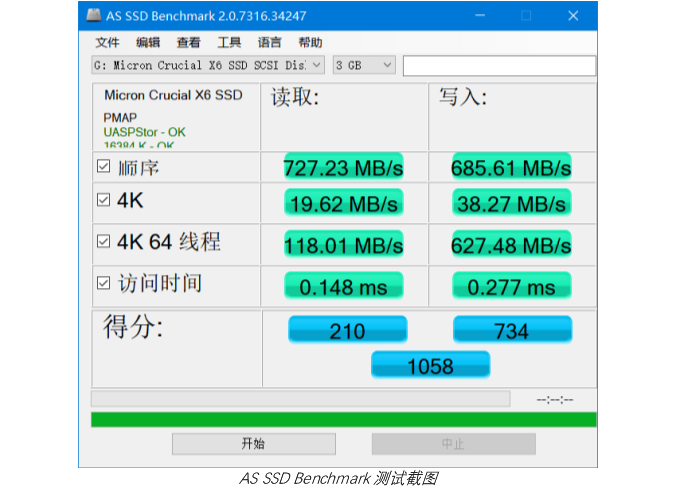Toggle the 4K 64 线程 test checkbox
The height and width of the screenshot is (490, 681).
point(103,241)
